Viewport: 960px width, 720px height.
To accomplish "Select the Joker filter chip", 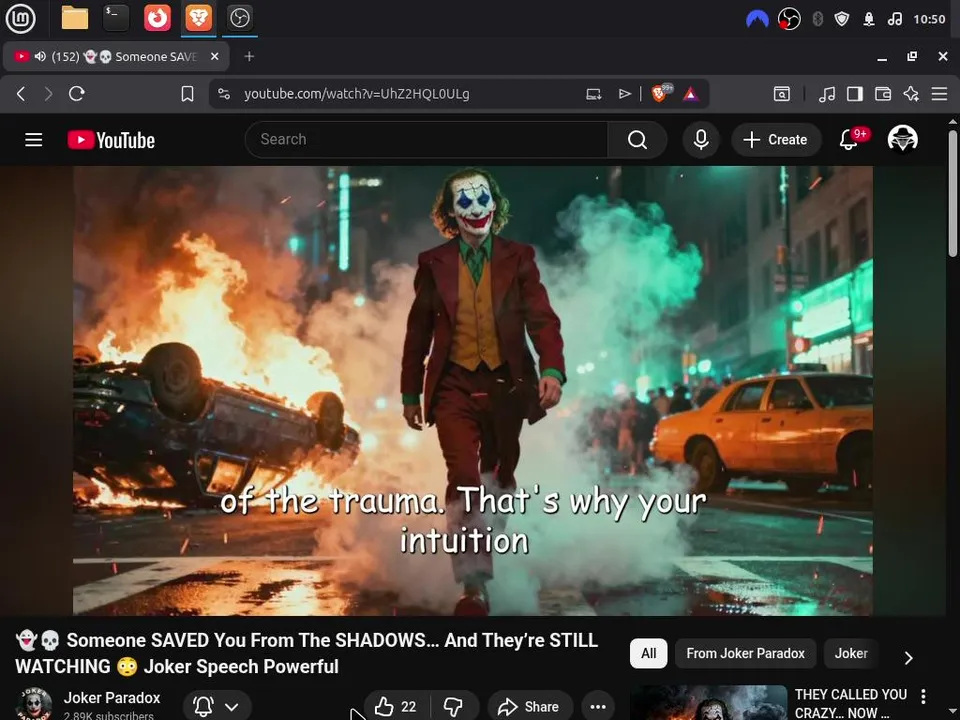I will pyautogui.click(x=851, y=653).
